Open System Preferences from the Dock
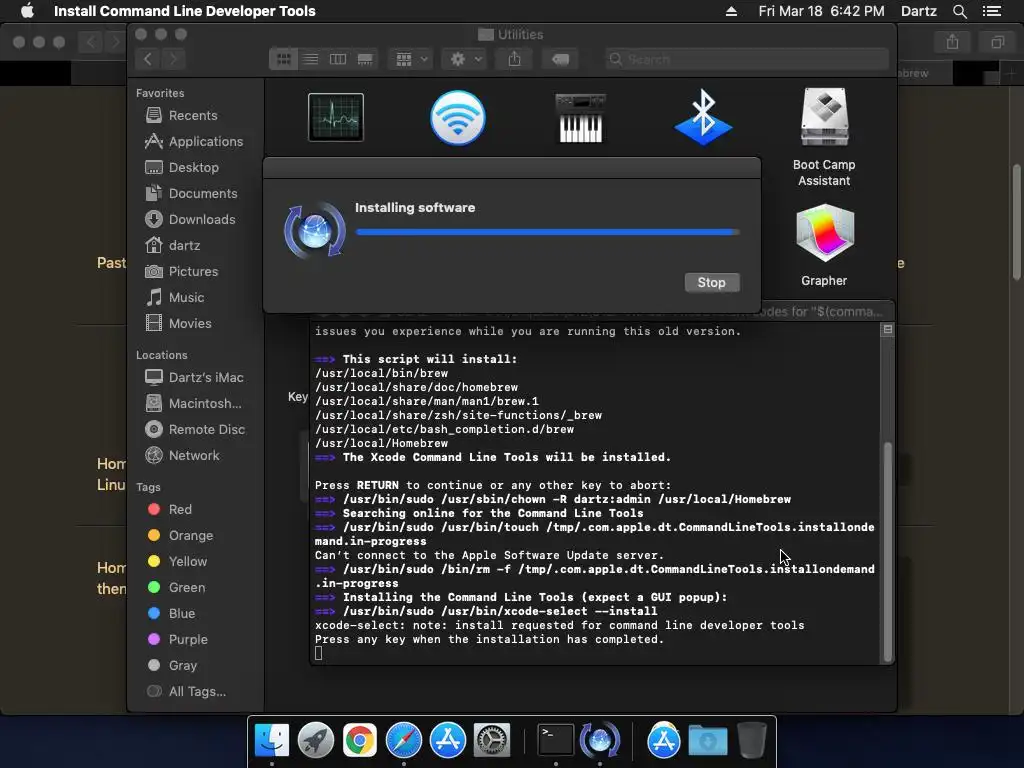Viewport: 1024px width, 768px height. [492, 740]
